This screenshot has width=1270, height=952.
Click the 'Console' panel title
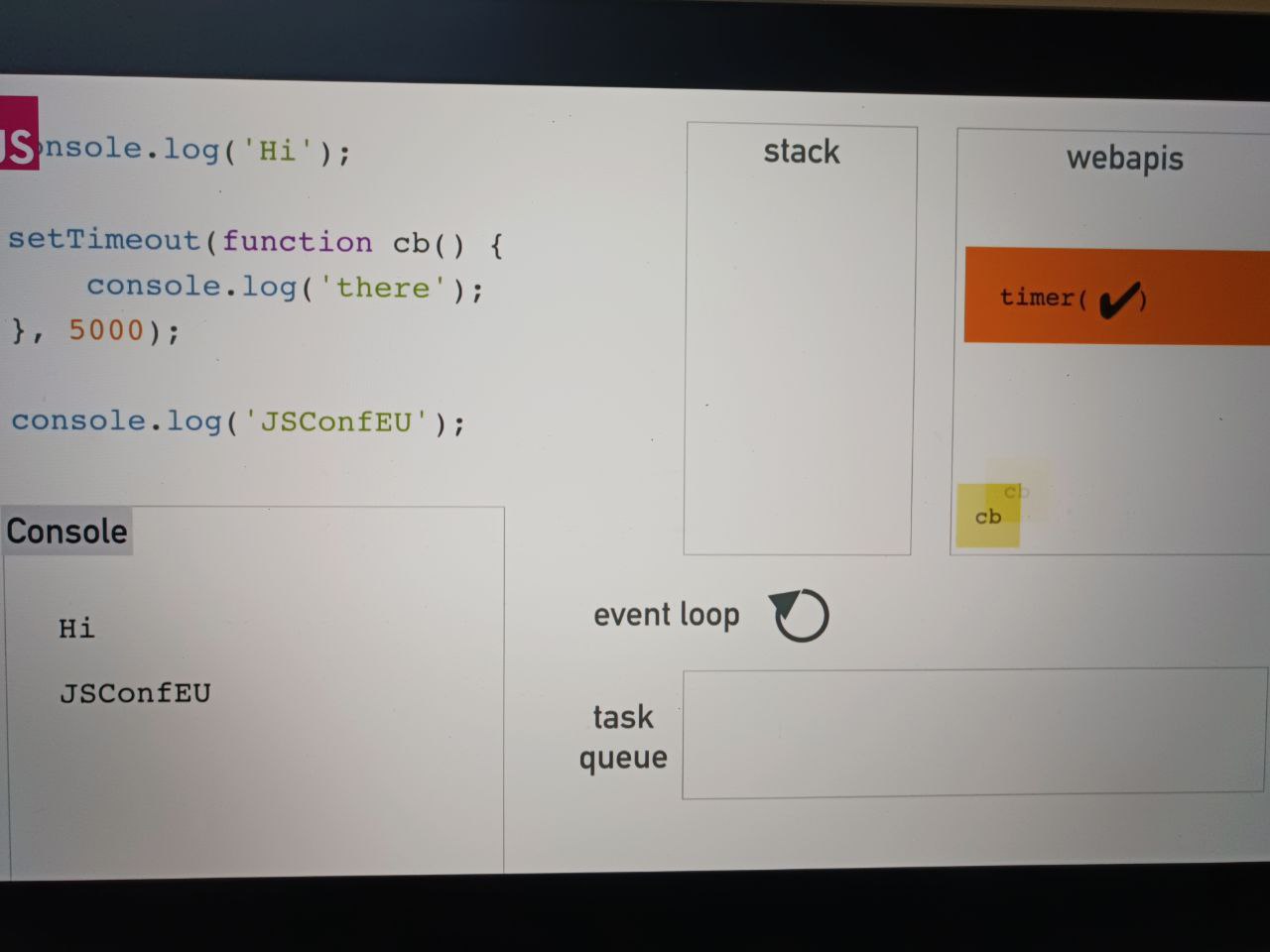pyautogui.click(x=66, y=532)
